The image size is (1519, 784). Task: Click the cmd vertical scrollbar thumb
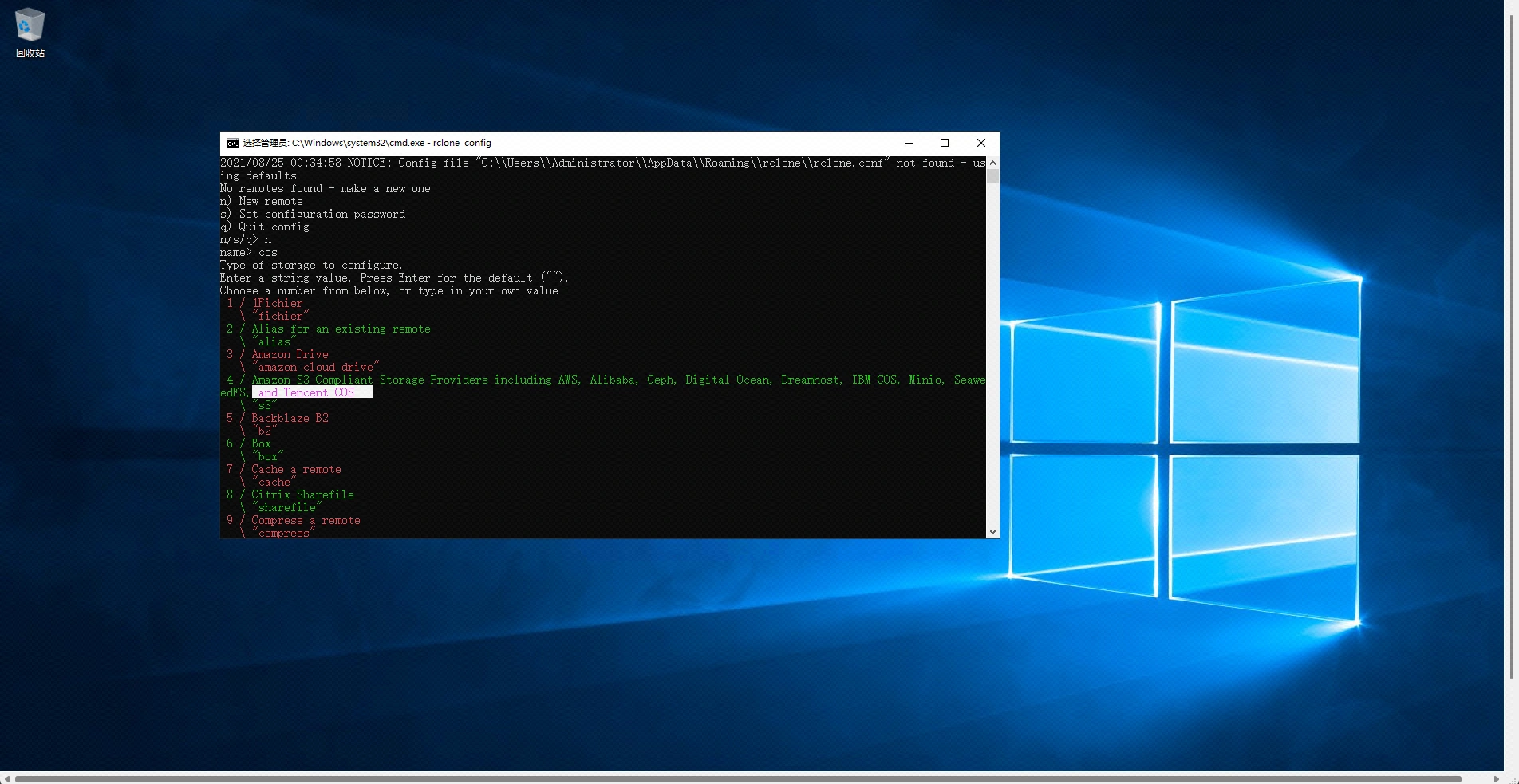[x=992, y=176]
